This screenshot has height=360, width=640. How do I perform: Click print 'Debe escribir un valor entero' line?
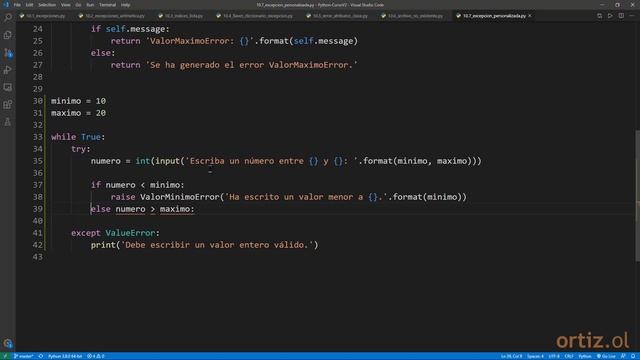204,245
